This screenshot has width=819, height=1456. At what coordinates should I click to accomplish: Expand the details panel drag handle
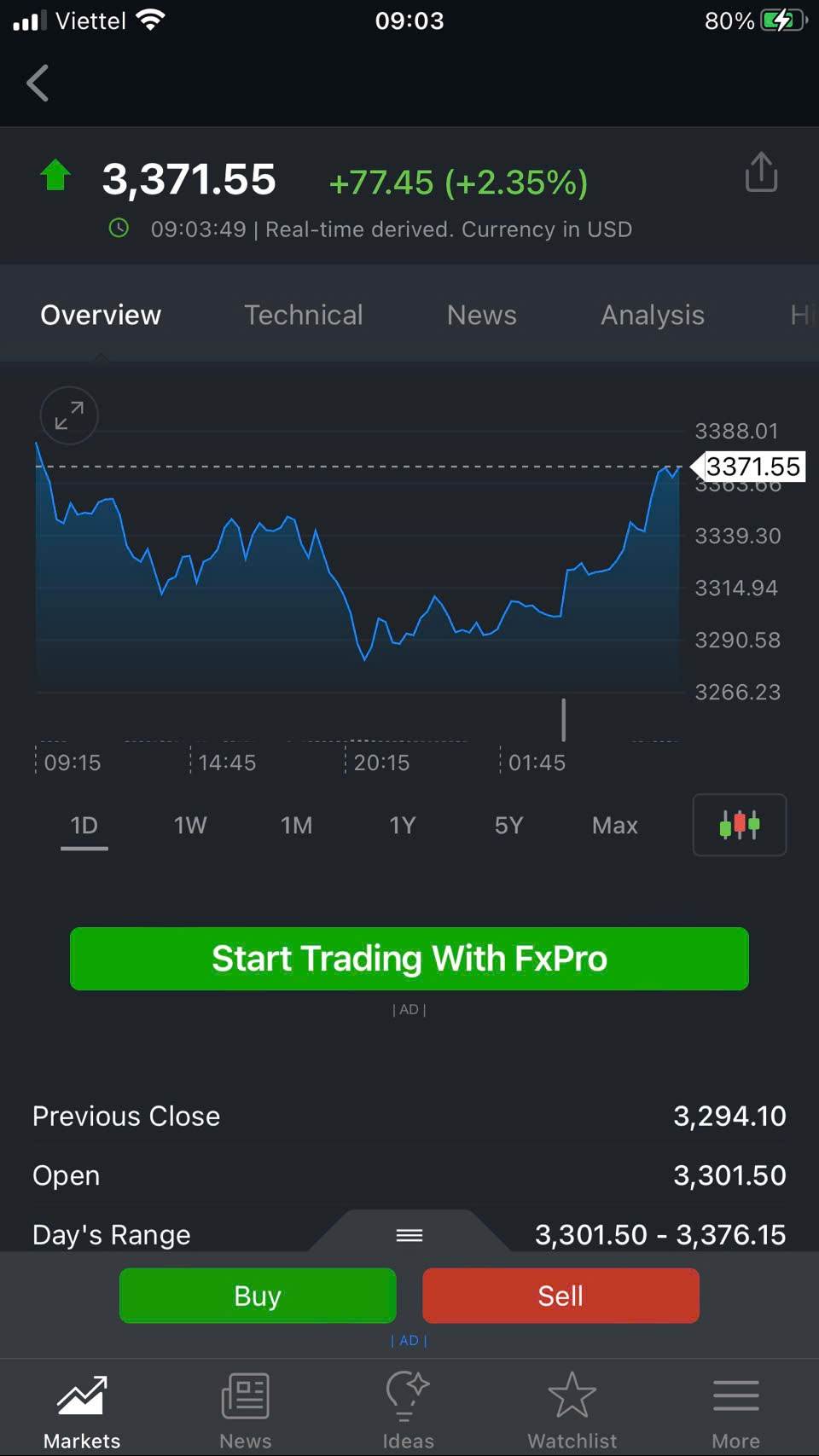409,1235
